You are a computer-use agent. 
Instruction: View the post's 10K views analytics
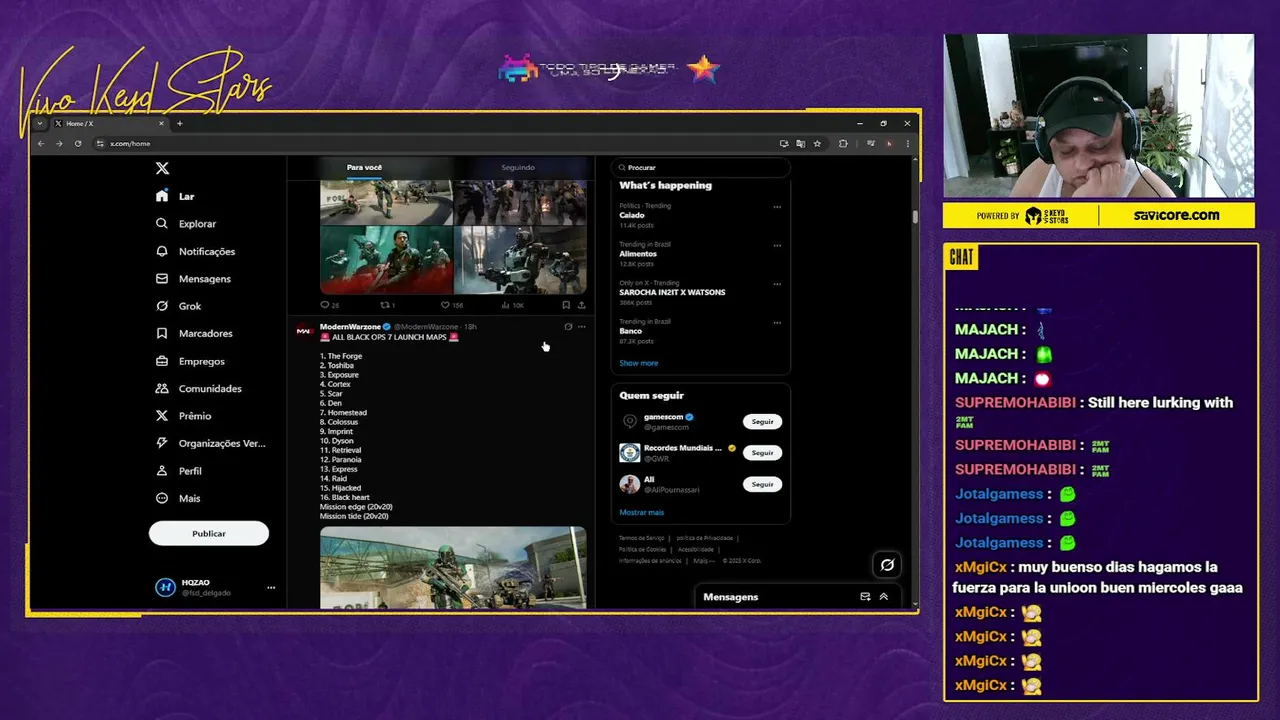512,305
